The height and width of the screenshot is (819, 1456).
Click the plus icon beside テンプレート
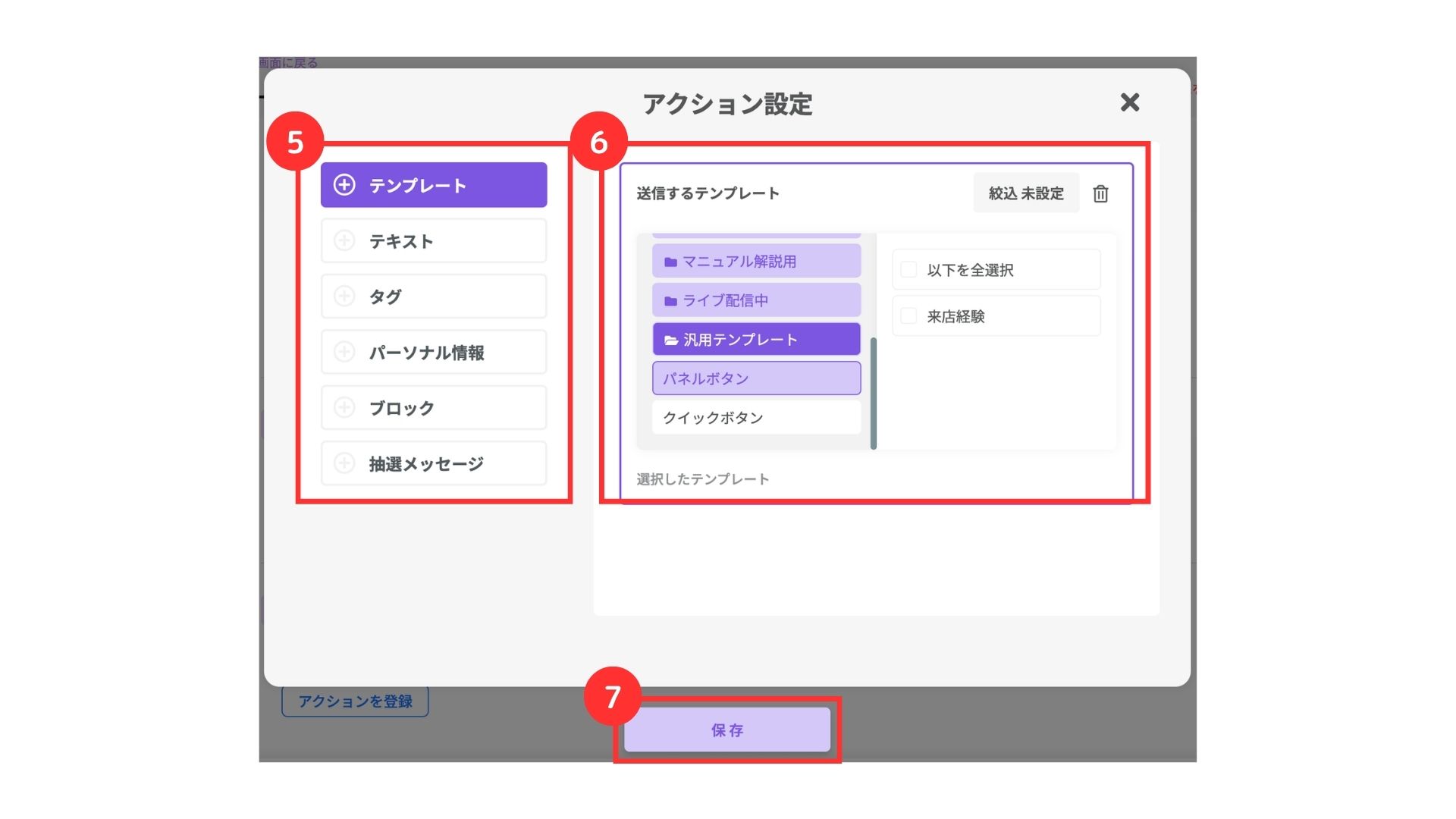344,185
